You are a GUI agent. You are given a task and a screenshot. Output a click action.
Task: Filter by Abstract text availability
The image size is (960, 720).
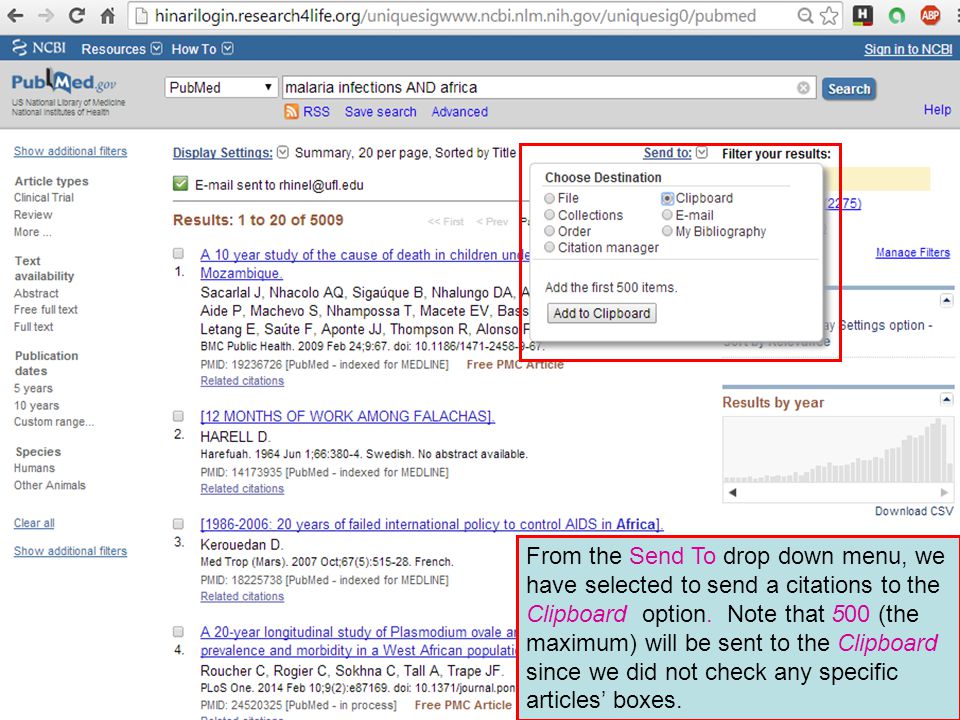(36, 293)
